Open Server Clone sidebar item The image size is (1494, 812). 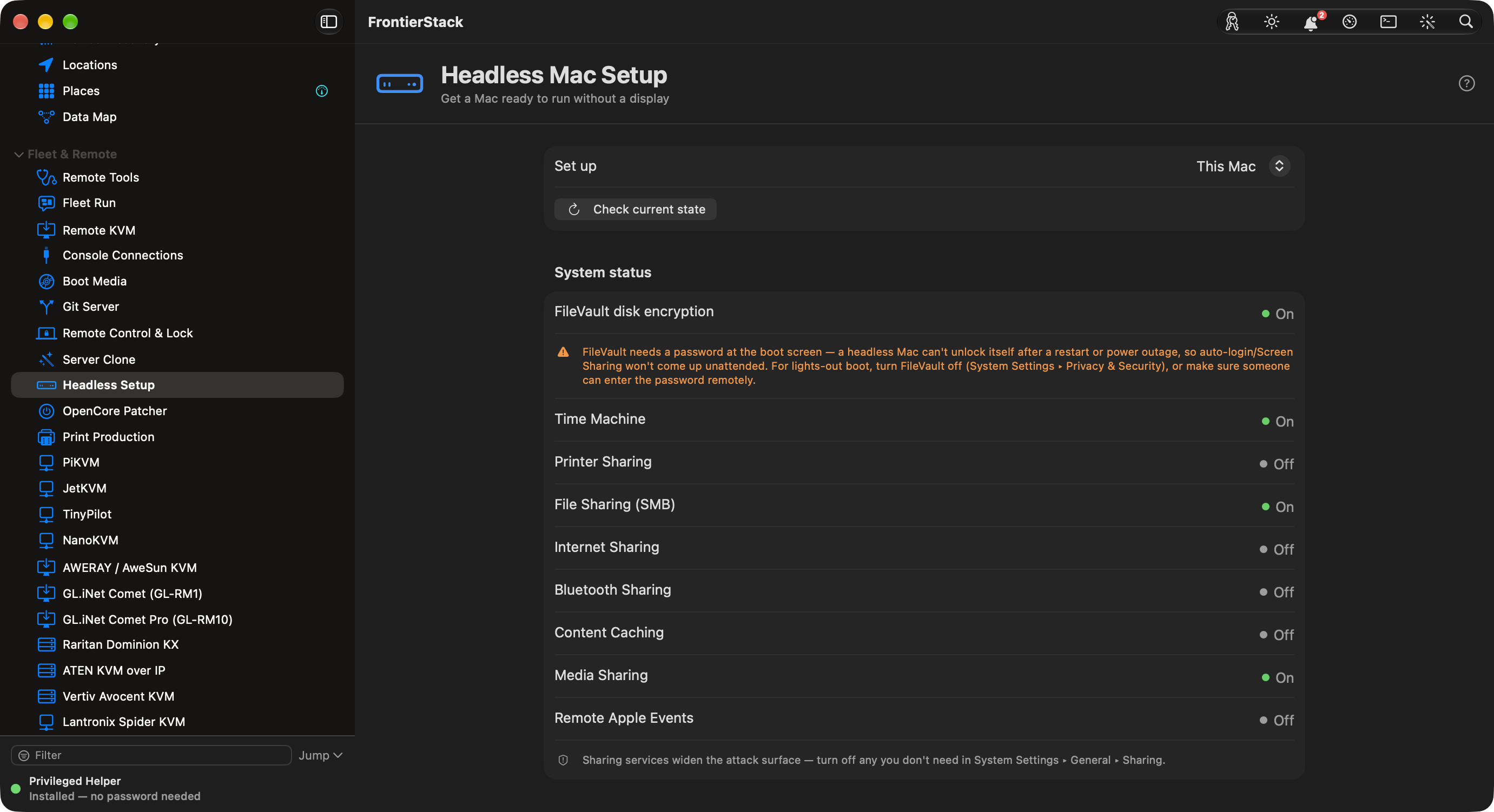coord(177,360)
